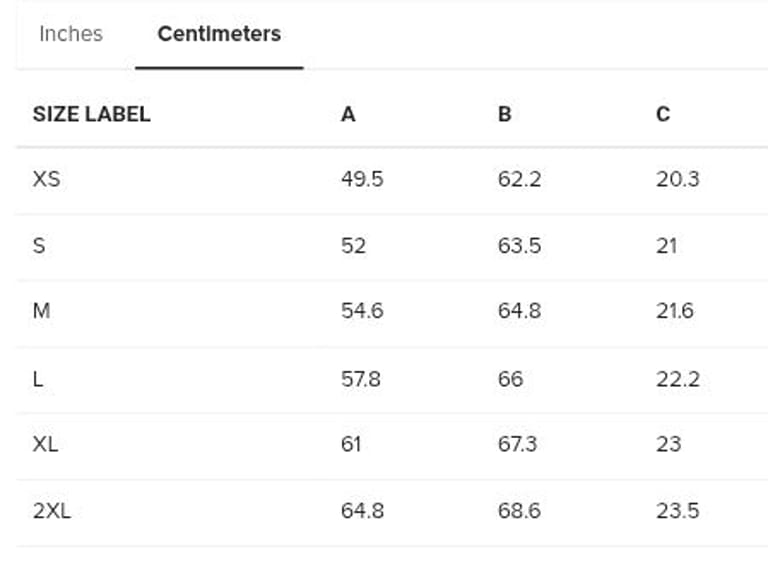Click the 63.5 value in S row
The image size is (768, 566).
coord(519,246)
